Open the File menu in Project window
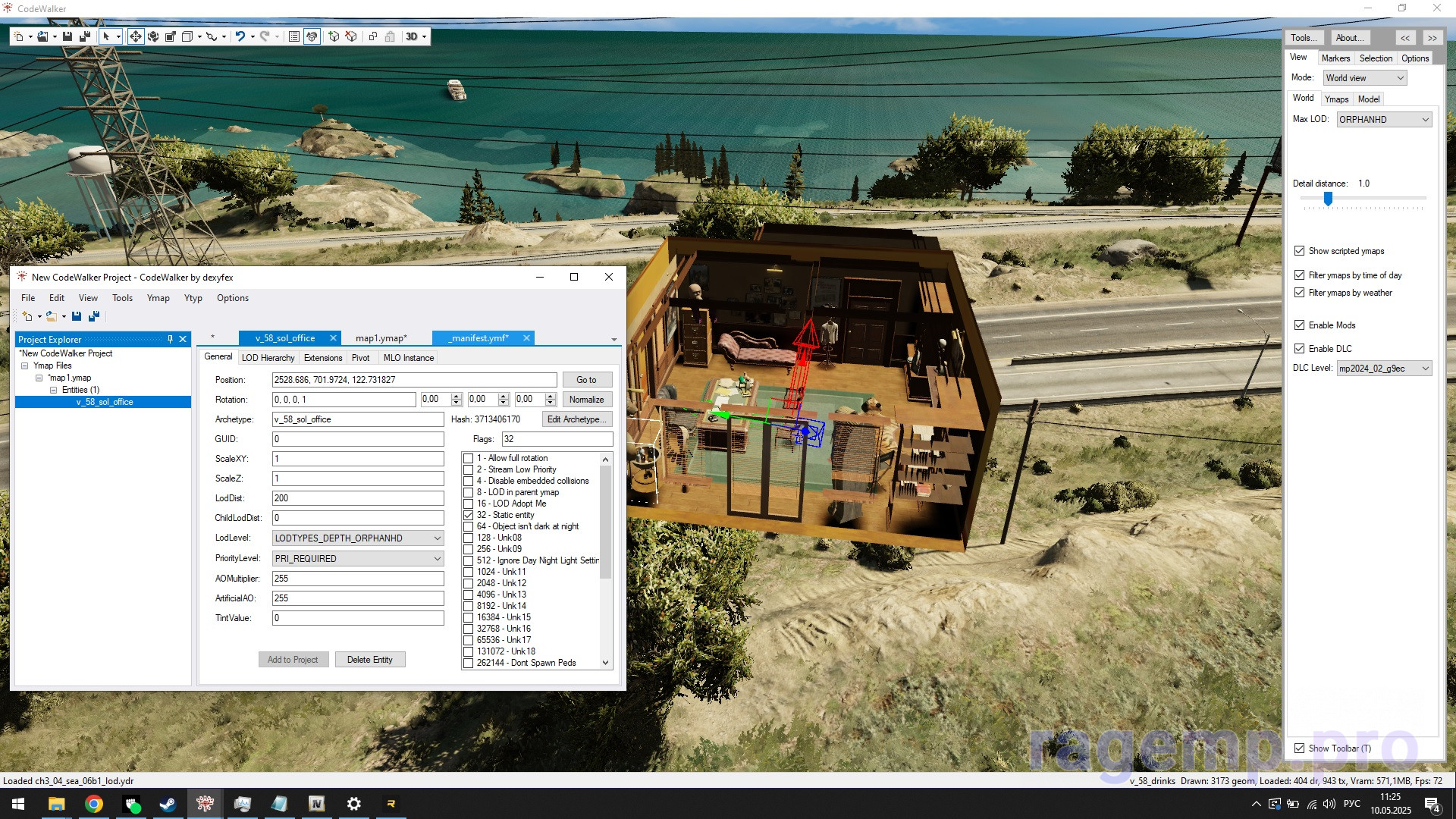The width and height of the screenshot is (1456, 819). click(28, 298)
